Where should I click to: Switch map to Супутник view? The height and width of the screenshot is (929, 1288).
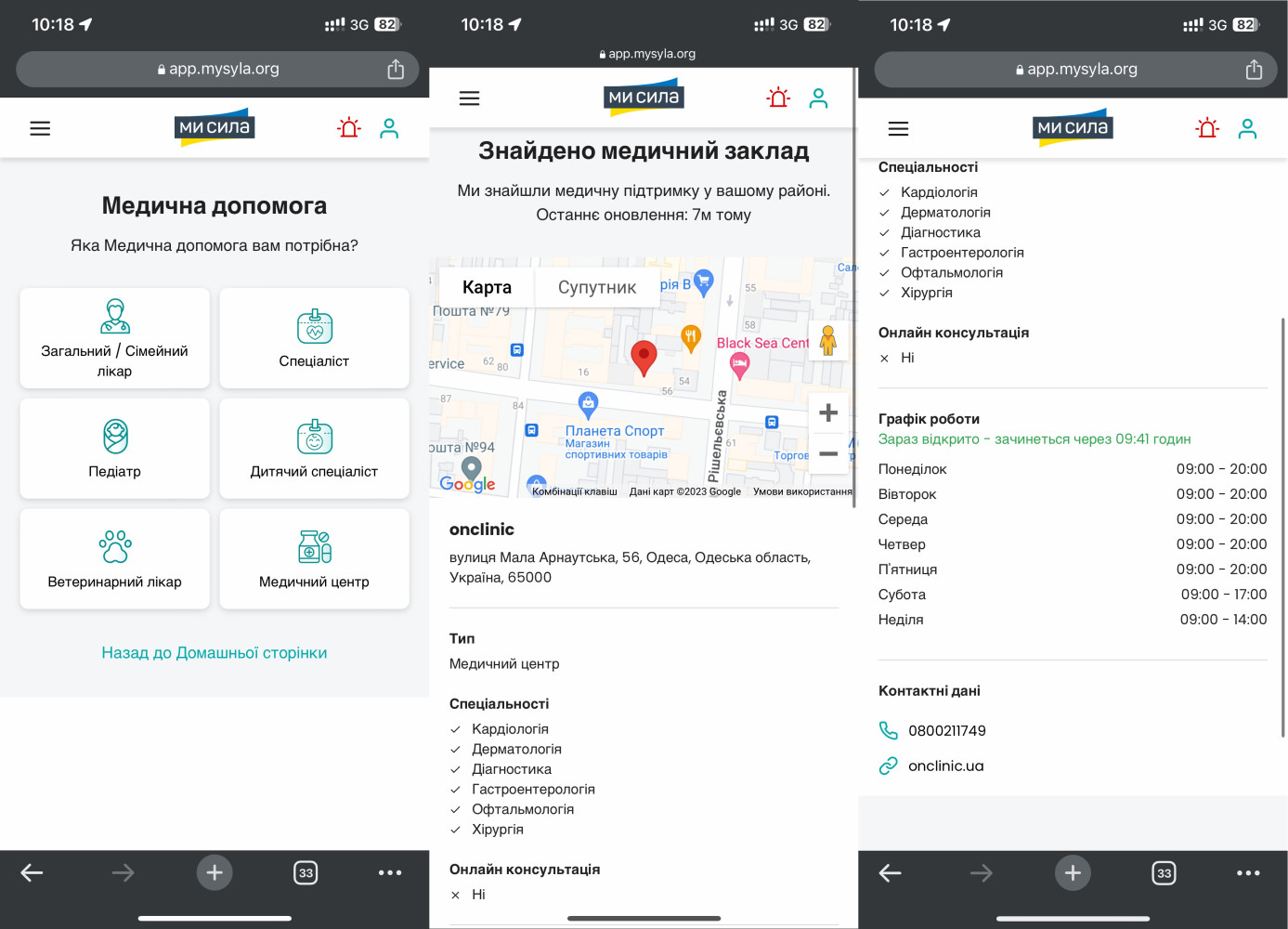(597, 288)
